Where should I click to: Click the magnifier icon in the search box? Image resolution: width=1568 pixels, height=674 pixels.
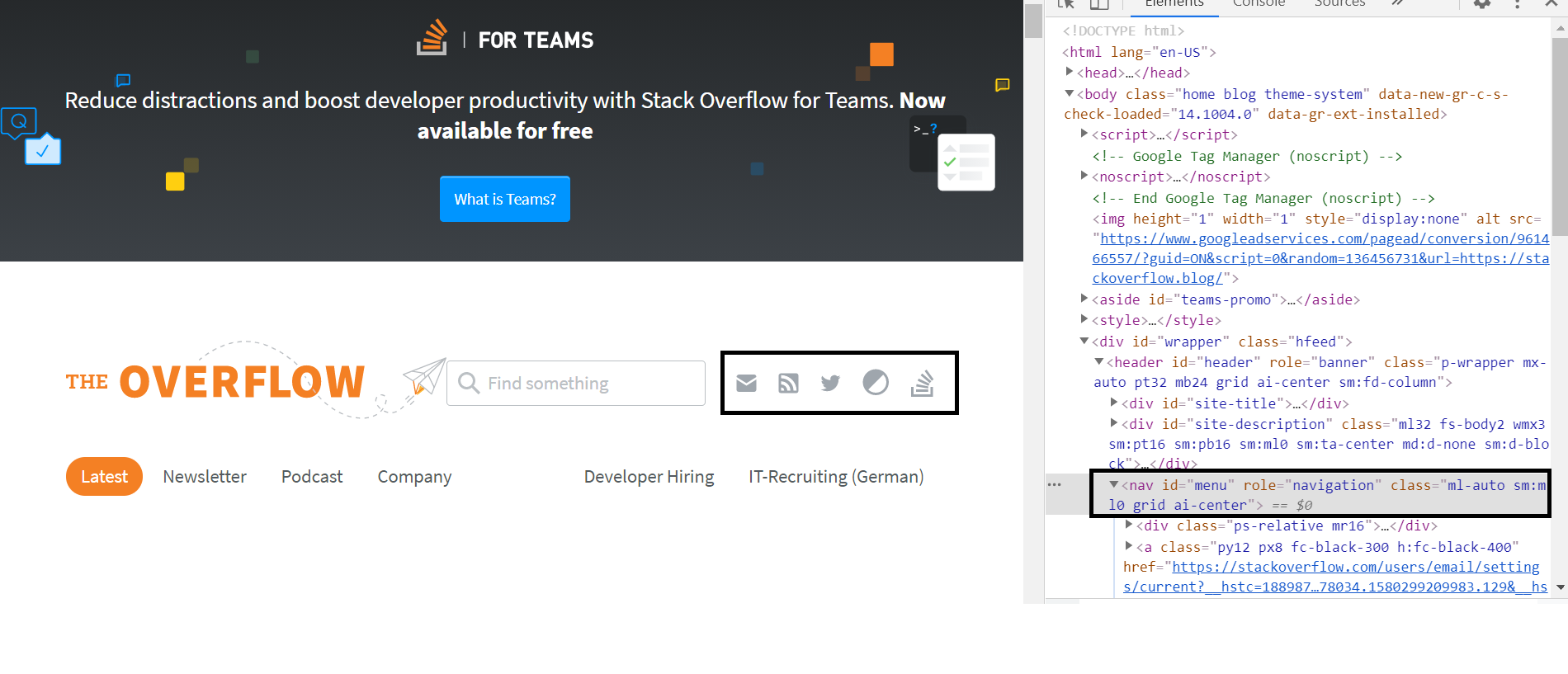click(469, 383)
